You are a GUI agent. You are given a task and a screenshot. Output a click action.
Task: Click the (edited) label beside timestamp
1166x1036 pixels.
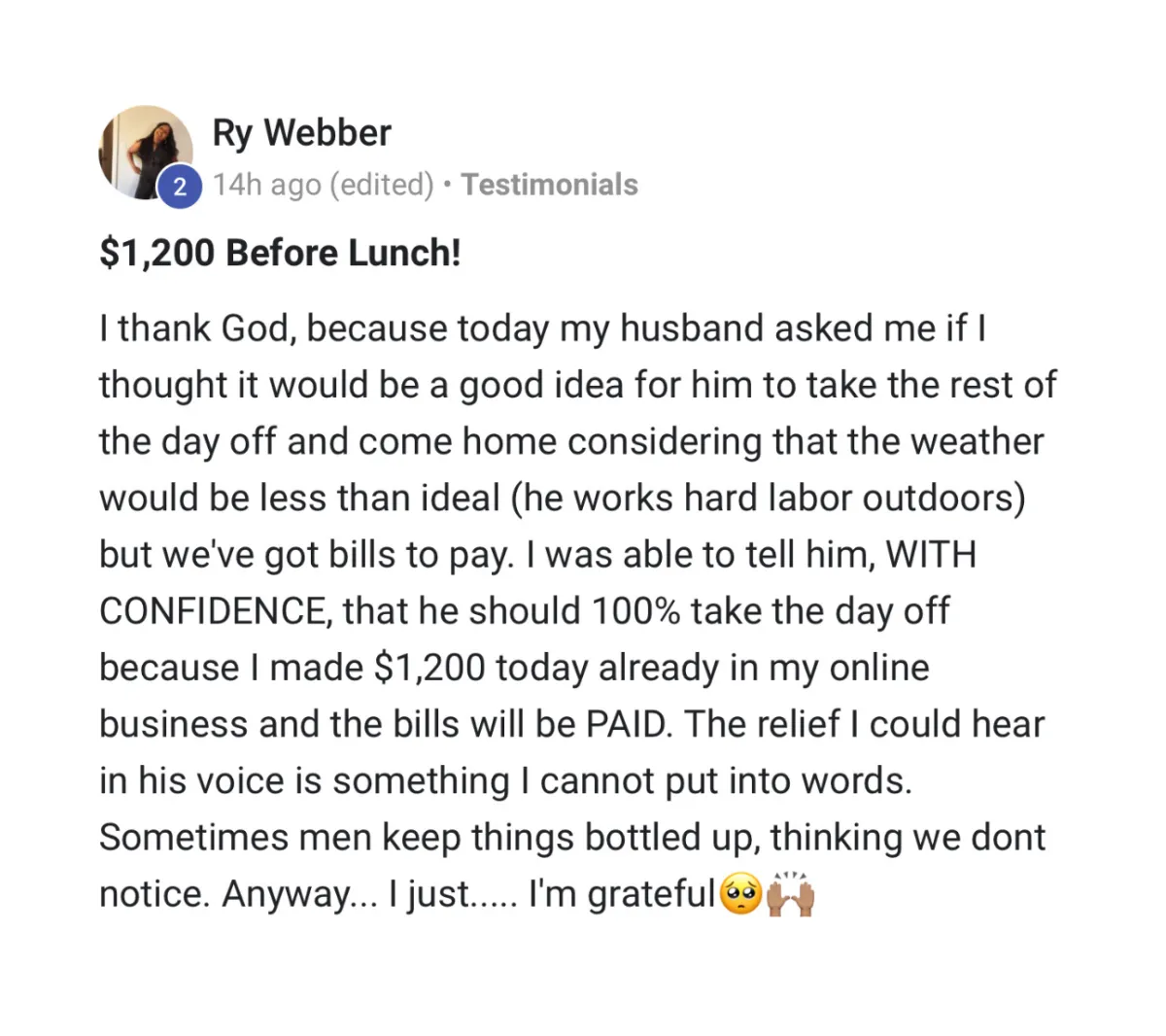382,185
